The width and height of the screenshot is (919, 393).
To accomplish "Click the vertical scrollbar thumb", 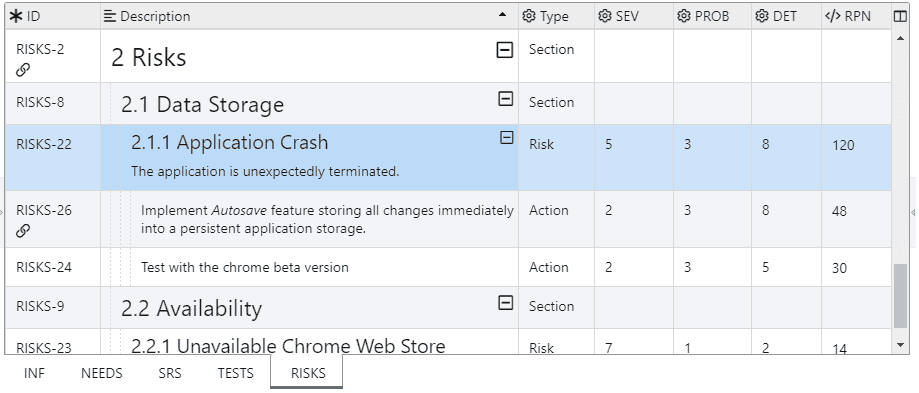I will click(901, 296).
